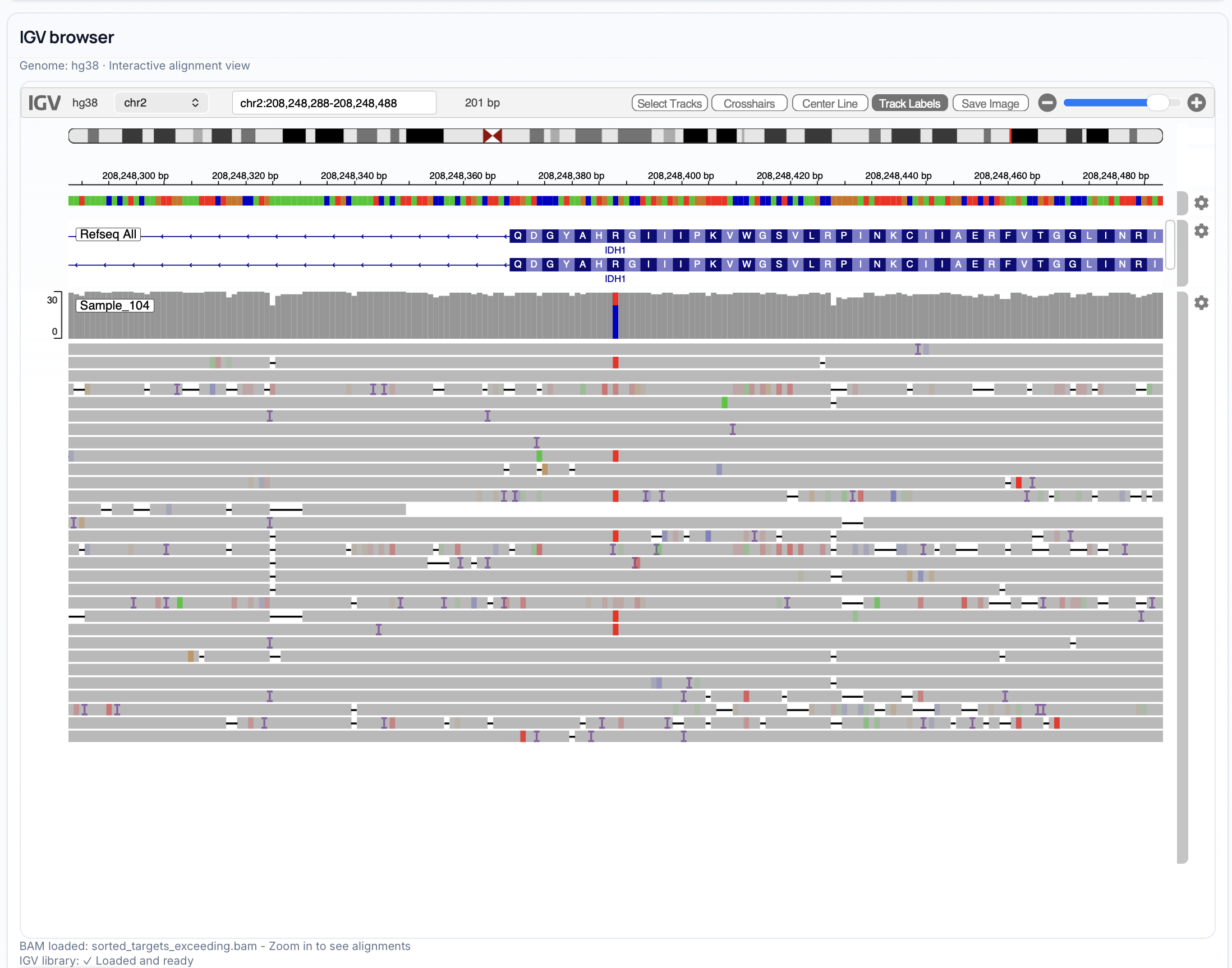The height and width of the screenshot is (968, 1232).
Task: Select the Sample_104 track label
Action: tap(114, 305)
